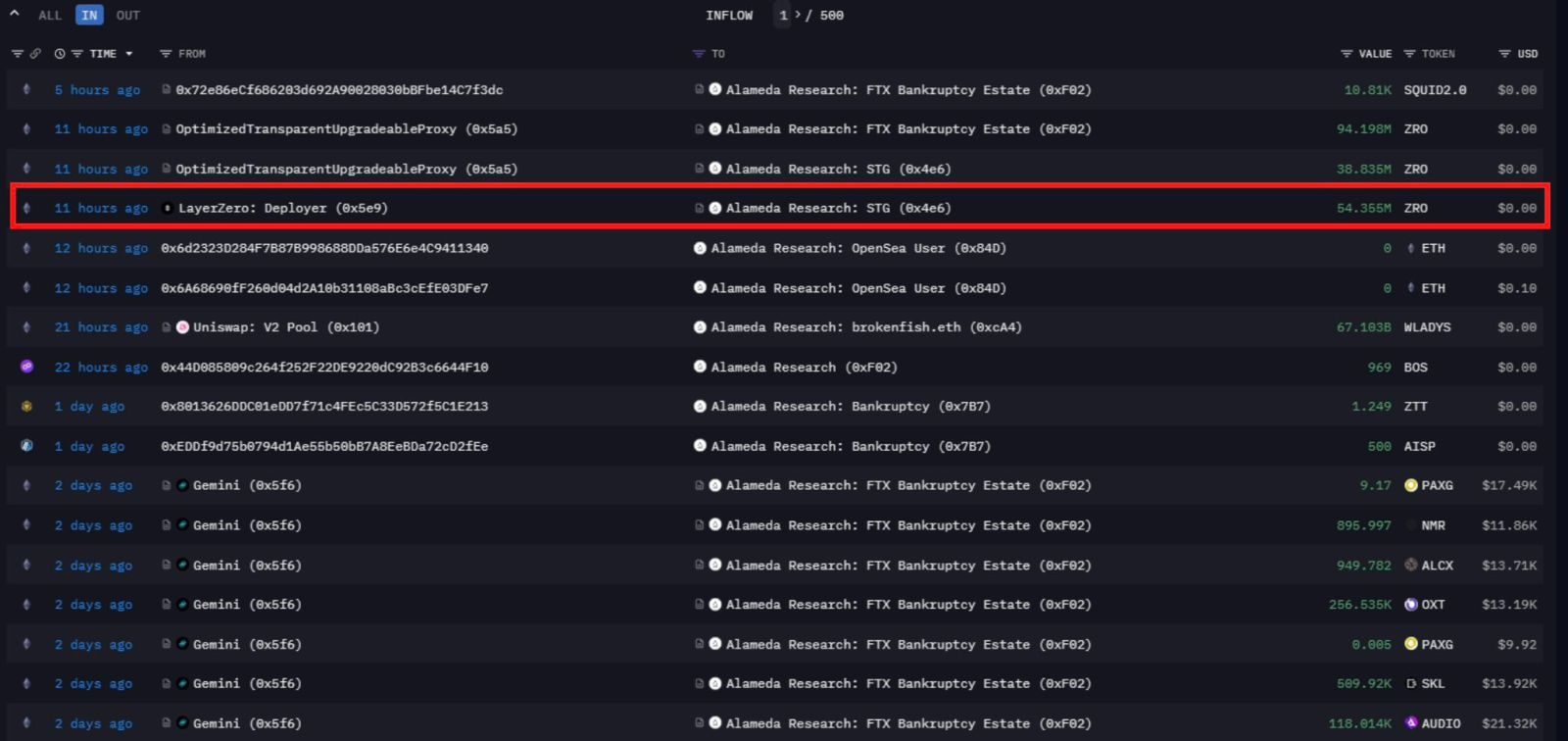Click the page number input field

pos(783,16)
